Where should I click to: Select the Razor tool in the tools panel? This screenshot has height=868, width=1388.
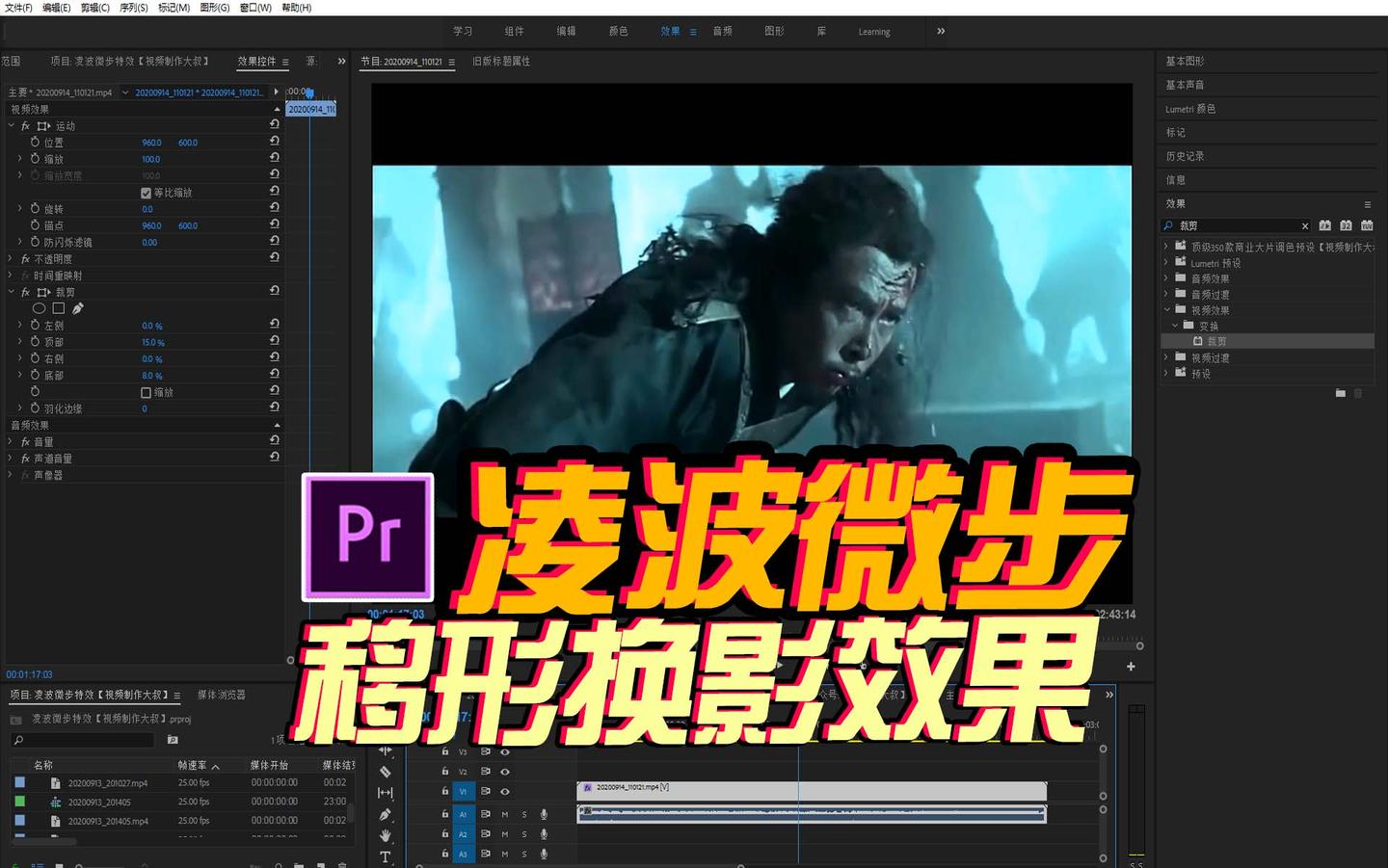click(x=386, y=772)
